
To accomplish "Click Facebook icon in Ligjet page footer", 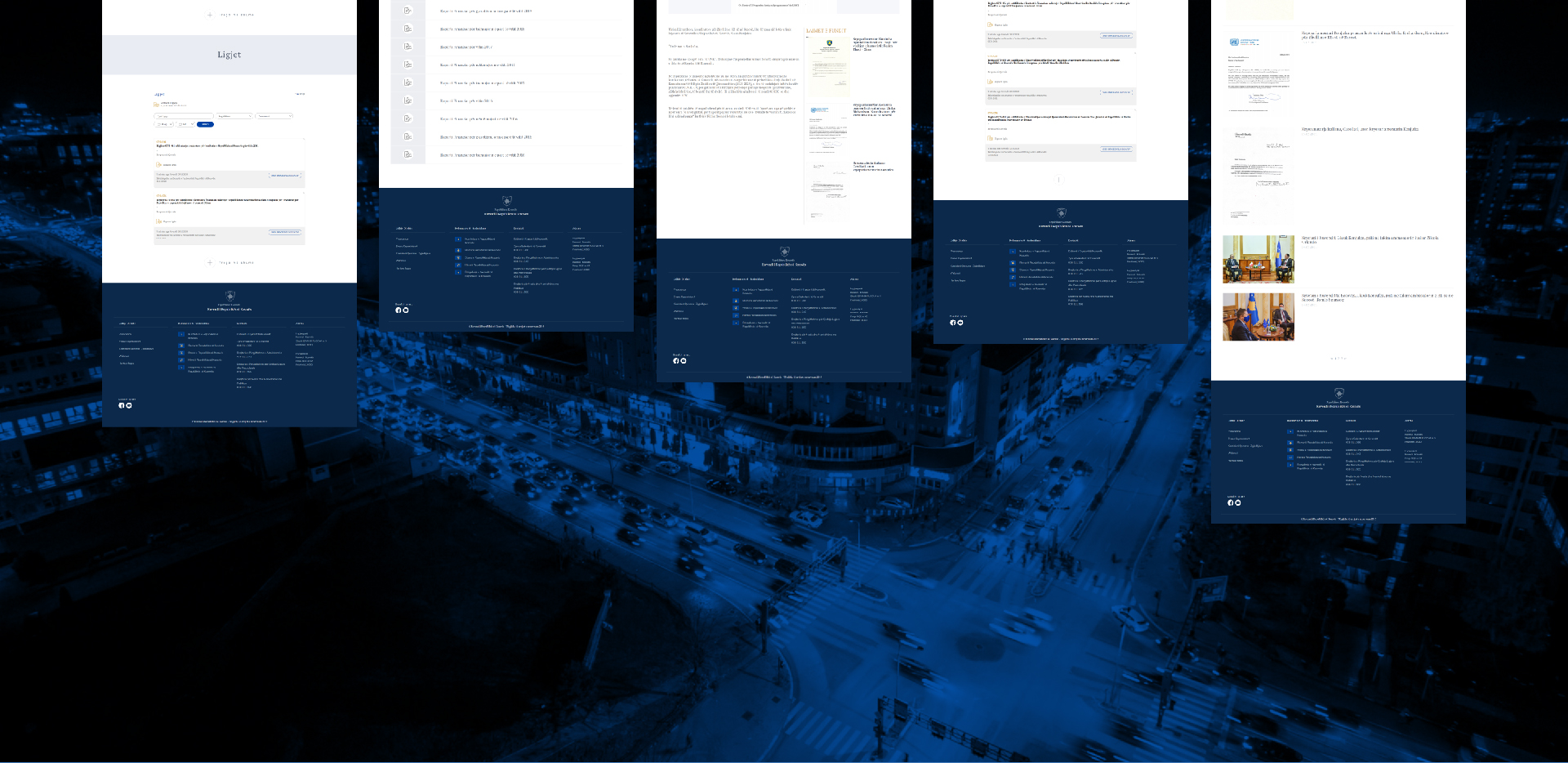I will [x=122, y=405].
